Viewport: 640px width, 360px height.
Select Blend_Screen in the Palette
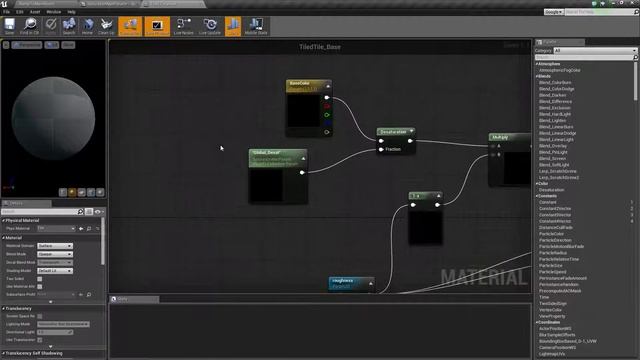click(x=552, y=158)
